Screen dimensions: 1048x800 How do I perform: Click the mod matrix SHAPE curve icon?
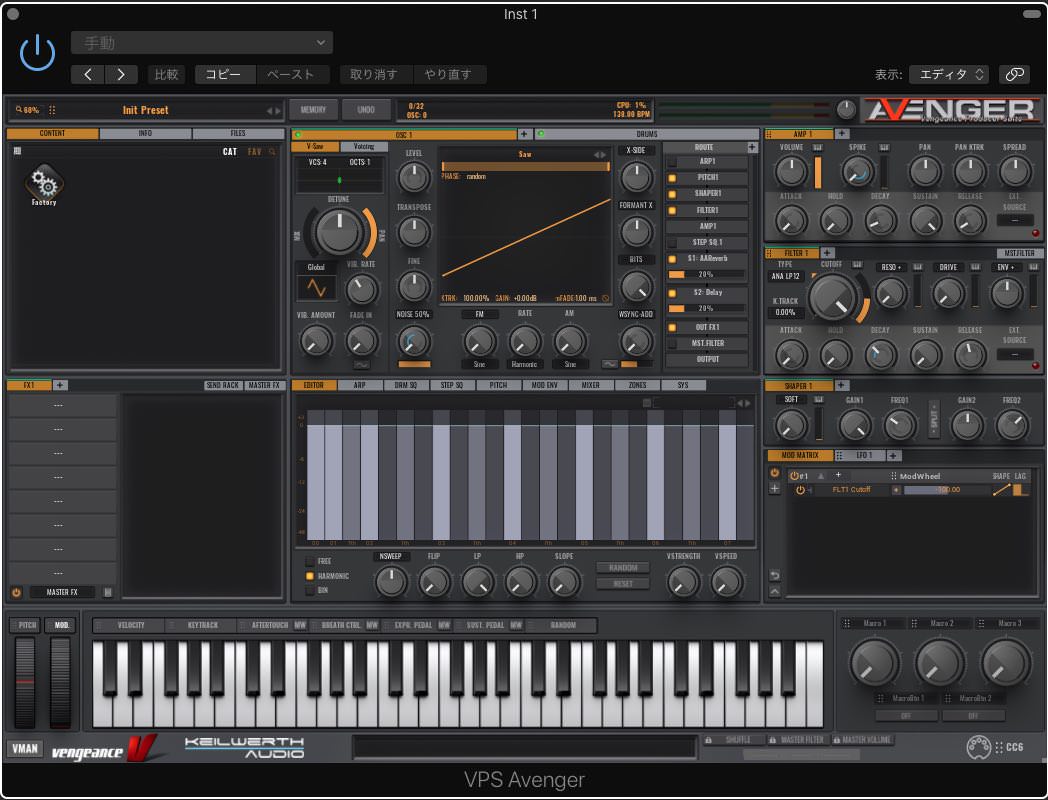tap(1001, 490)
